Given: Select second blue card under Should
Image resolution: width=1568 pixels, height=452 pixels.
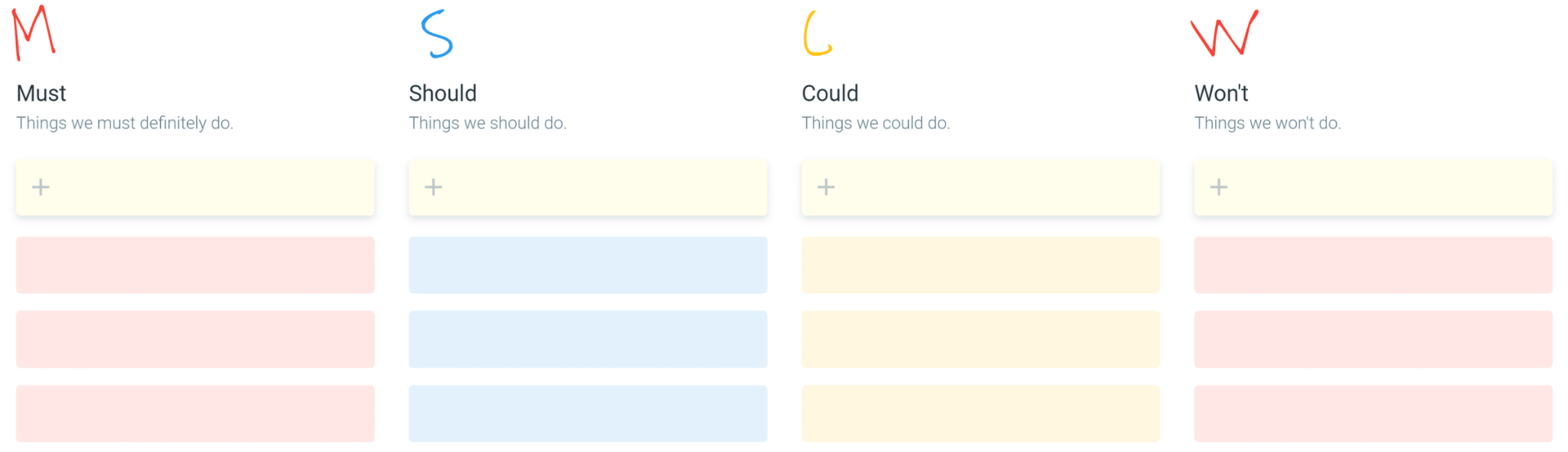Looking at the screenshot, I should pyautogui.click(x=588, y=340).
